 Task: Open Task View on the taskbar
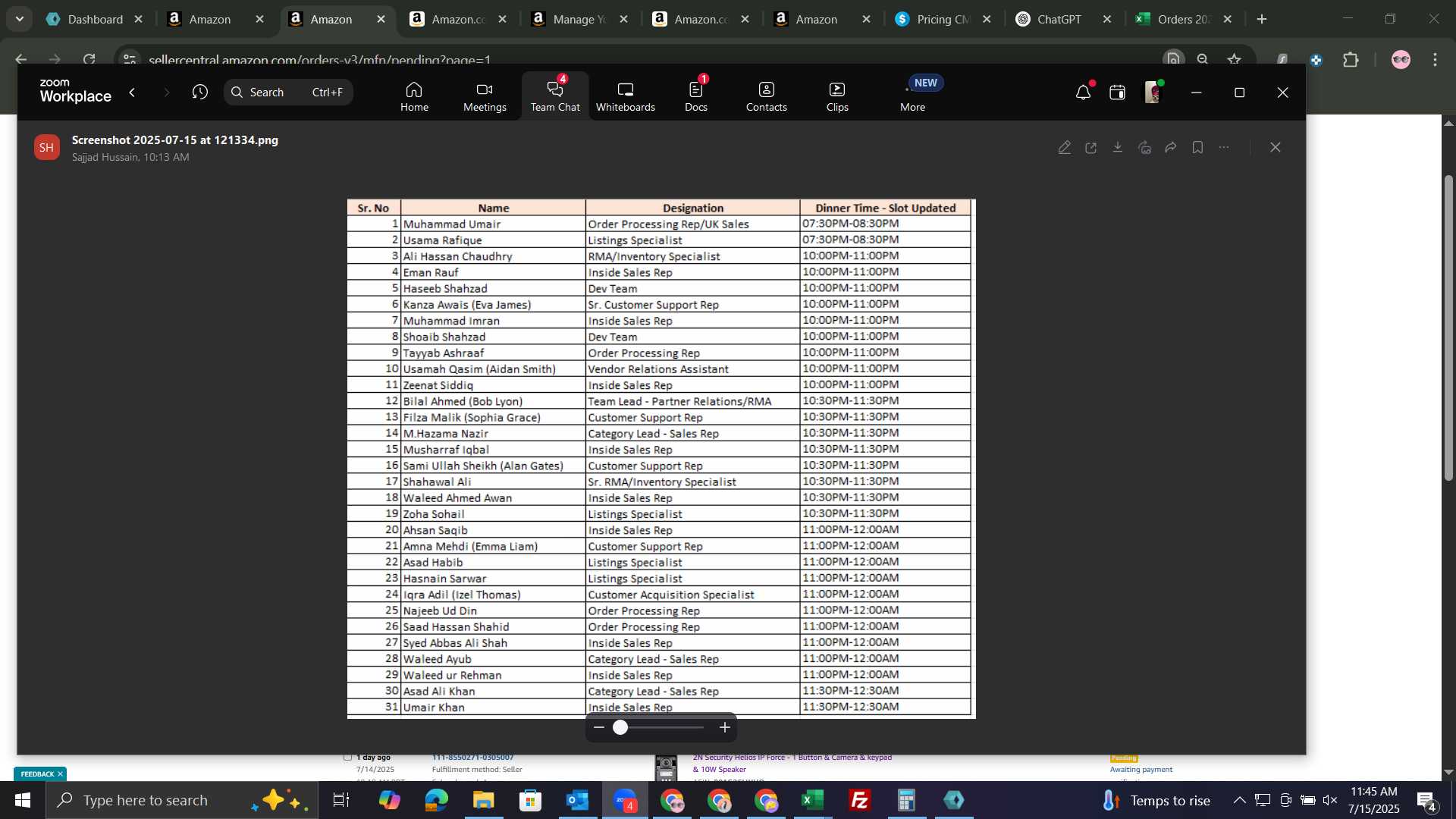[x=341, y=800]
